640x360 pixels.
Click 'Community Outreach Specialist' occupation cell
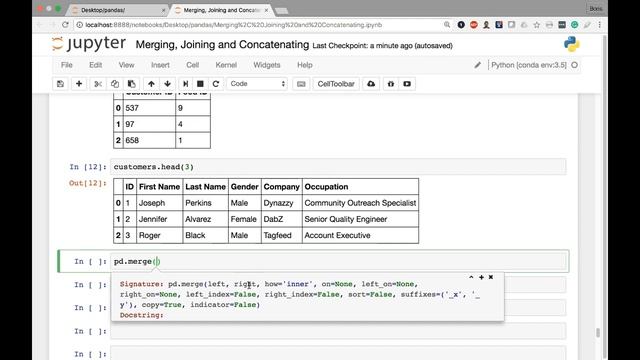360,203
